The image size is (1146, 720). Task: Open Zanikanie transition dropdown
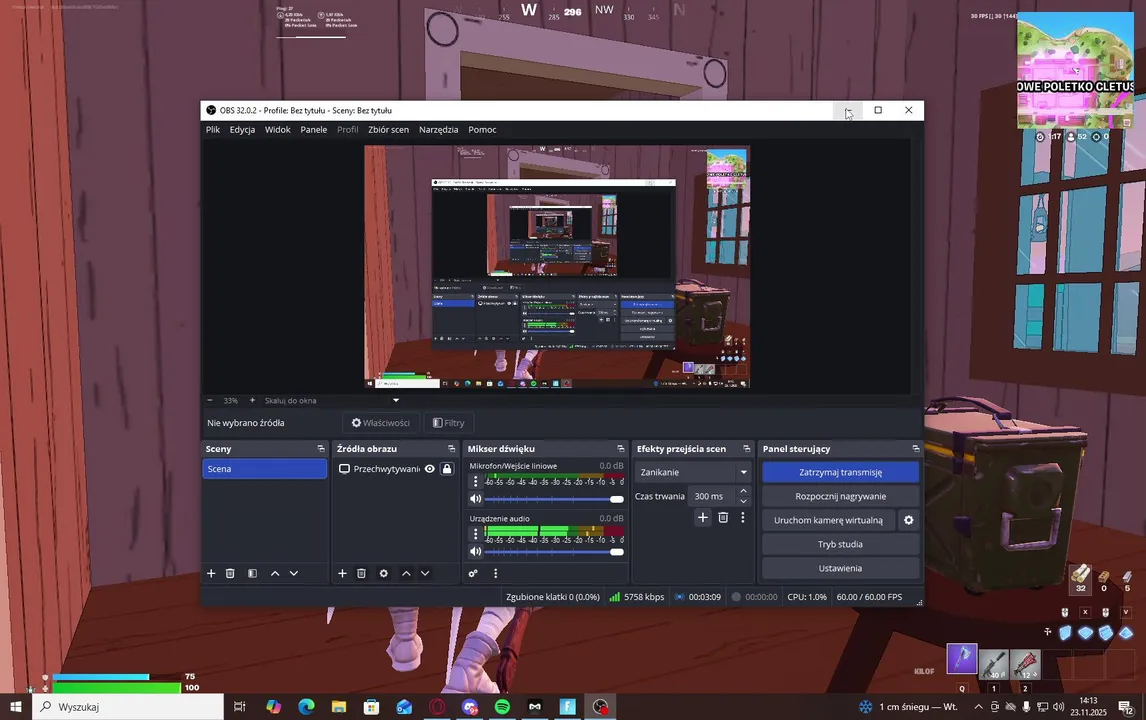click(x=693, y=472)
